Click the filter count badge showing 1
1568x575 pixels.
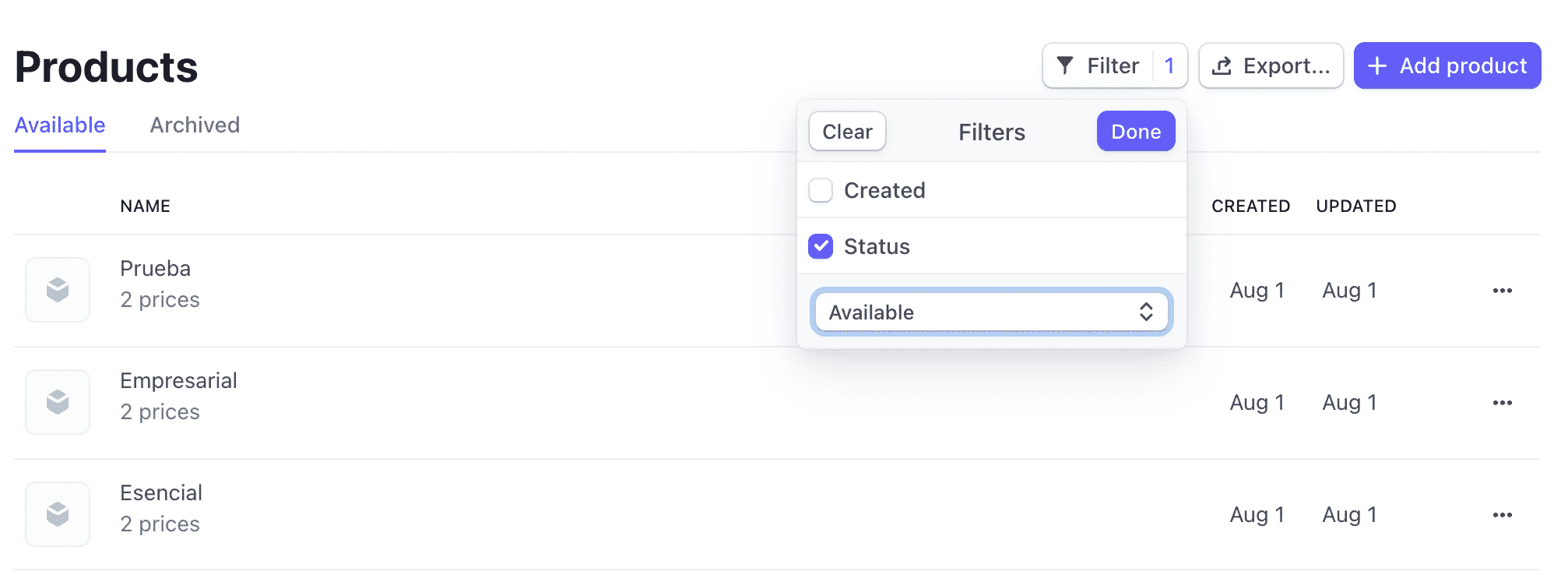tap(1170, 65)
